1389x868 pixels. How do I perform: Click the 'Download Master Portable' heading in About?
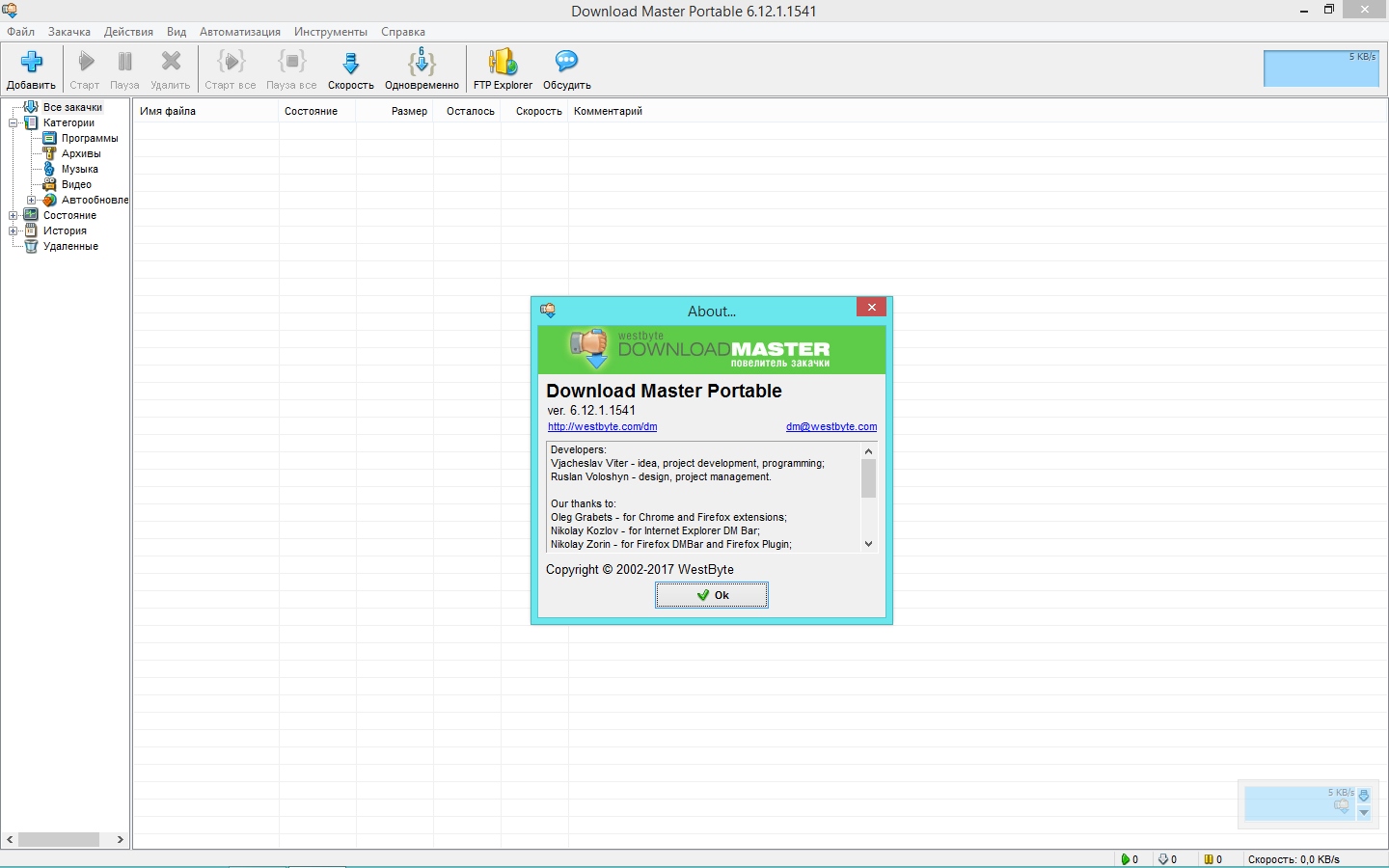pyautogui.click(x=664, y=391)
